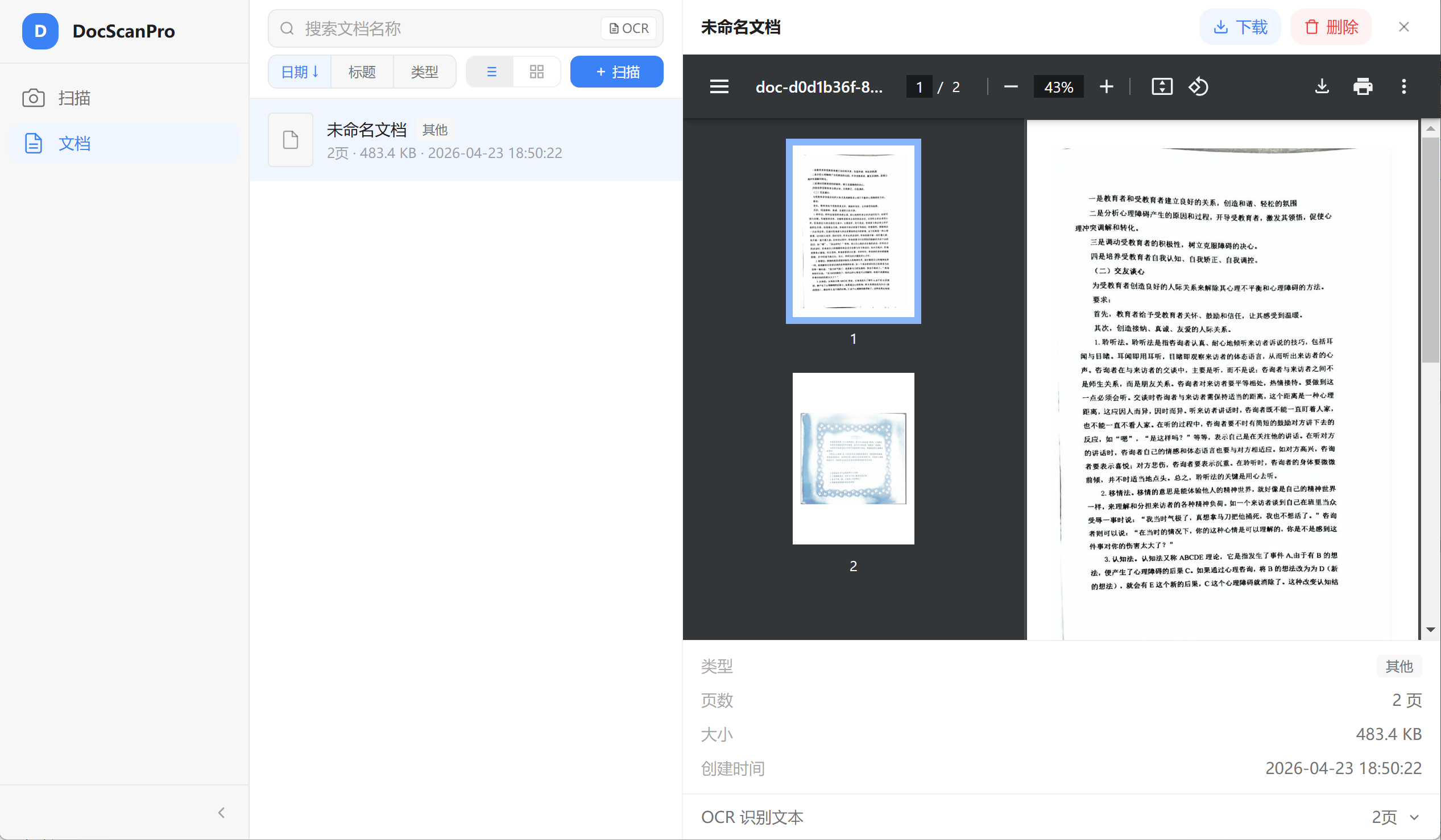Toggle 日期 sort order descending arrow
The width and height of the screenshot is (1441, 840).
299,72
